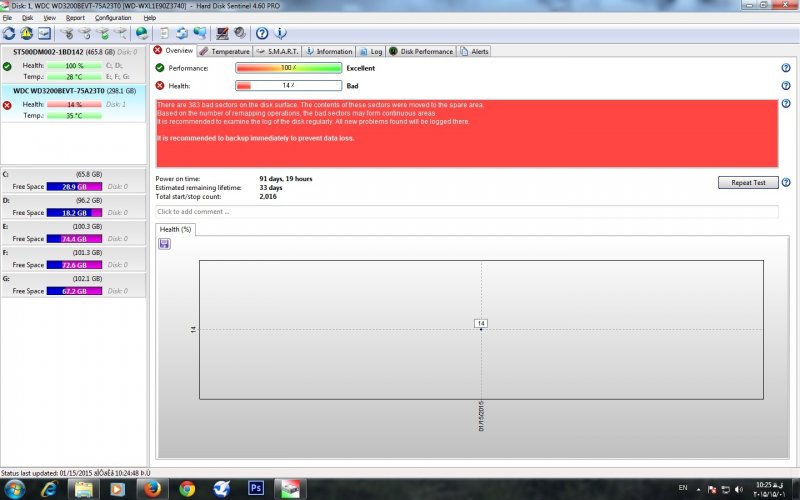Switch to the Temperature tab
Screen dimensions: 800x500
224,52
